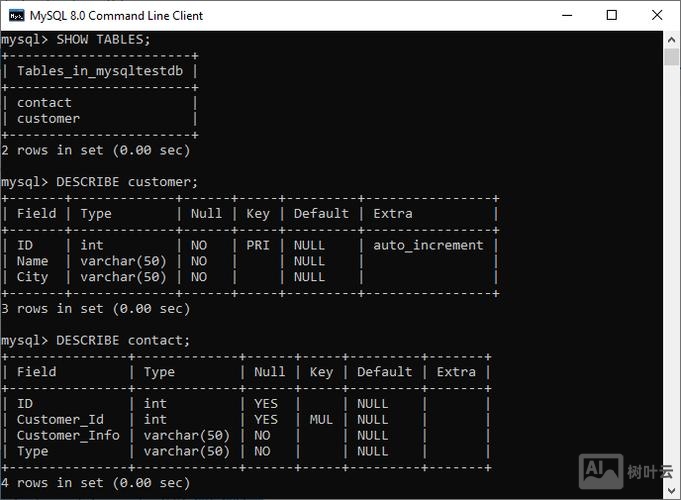This screenshot has width=681, height=500.
Task: Minimize the MySQL Command Line Client window
Action: 567,15
